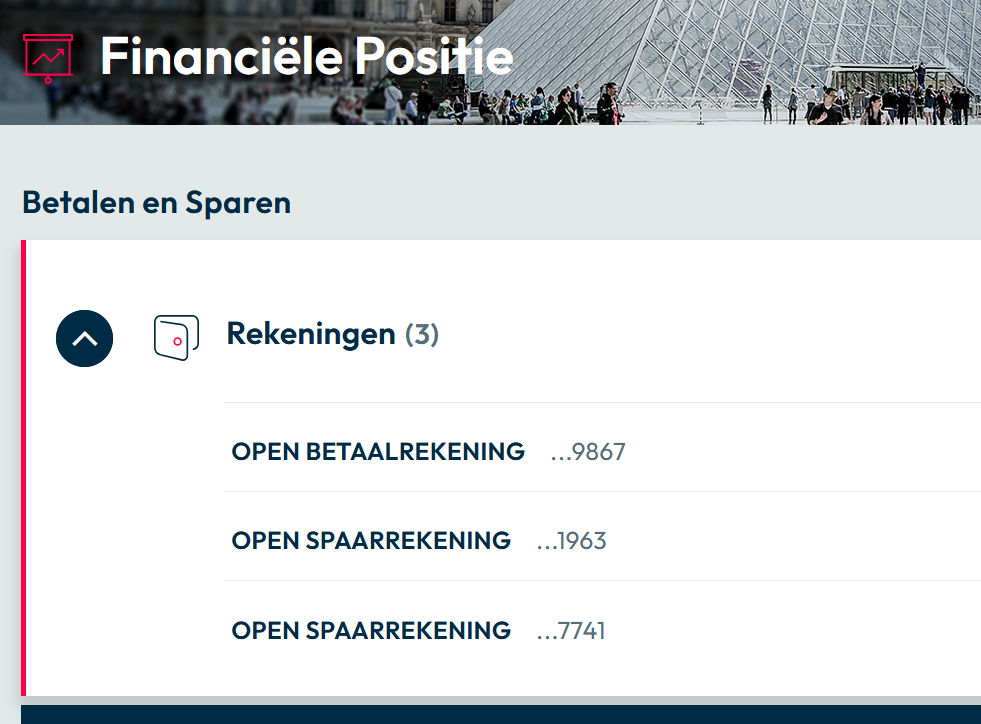Click the Financiële Positie chart icon
The height and width of the screenshot is (724, 981).
point(47,58)
